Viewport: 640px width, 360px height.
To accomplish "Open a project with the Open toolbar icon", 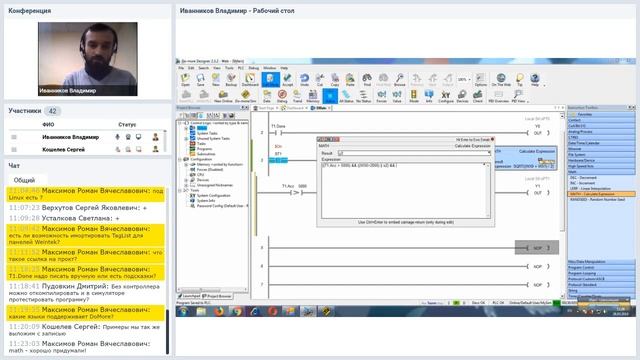I will click(185, 79).
